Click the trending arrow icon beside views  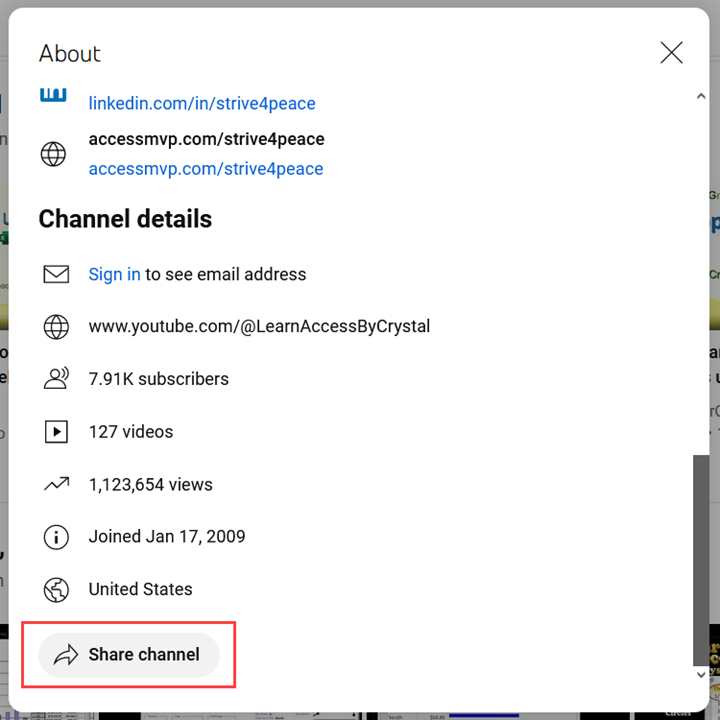(x=56, y=484)
